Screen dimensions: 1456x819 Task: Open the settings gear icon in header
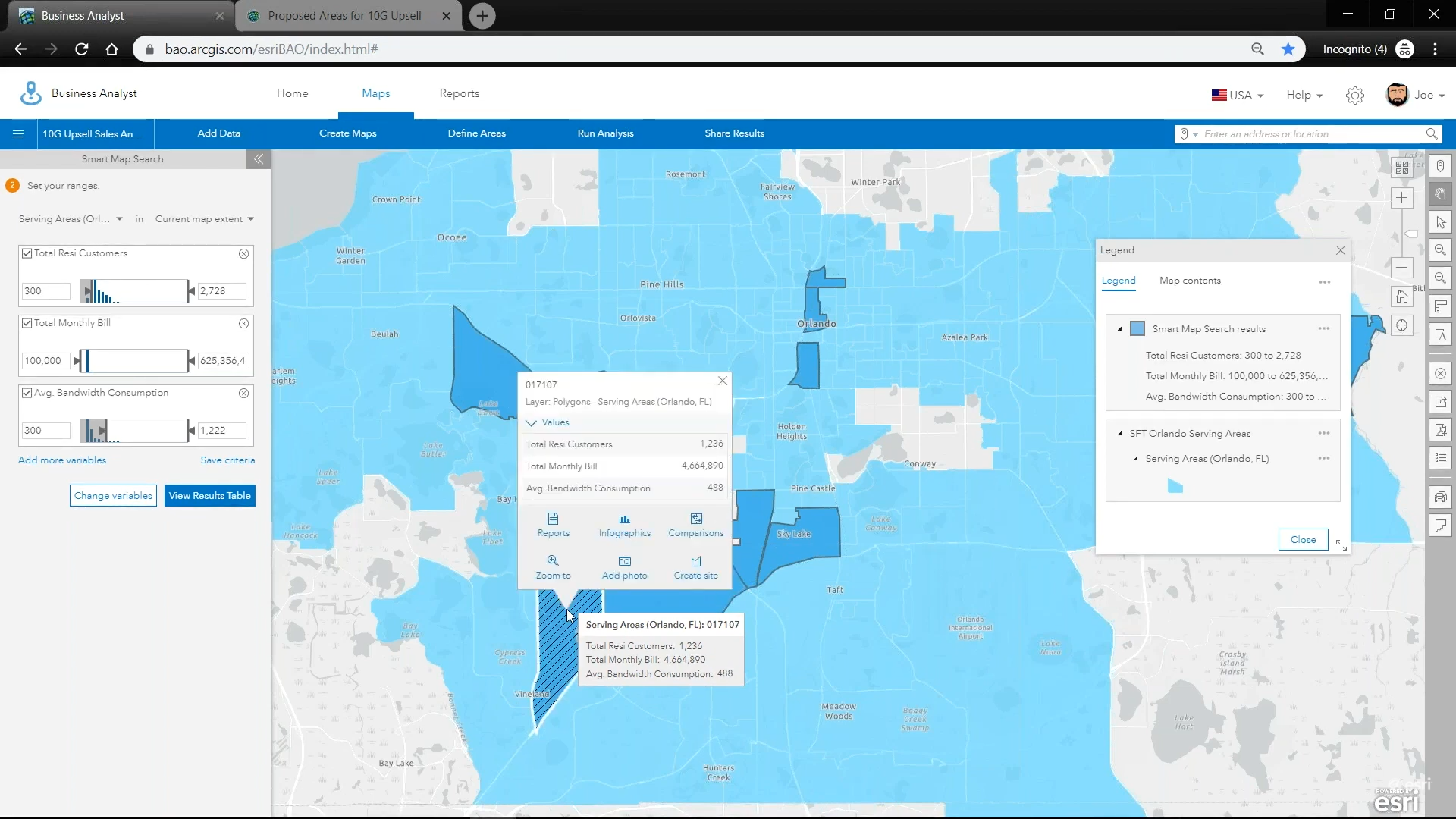pos(1354,95)
